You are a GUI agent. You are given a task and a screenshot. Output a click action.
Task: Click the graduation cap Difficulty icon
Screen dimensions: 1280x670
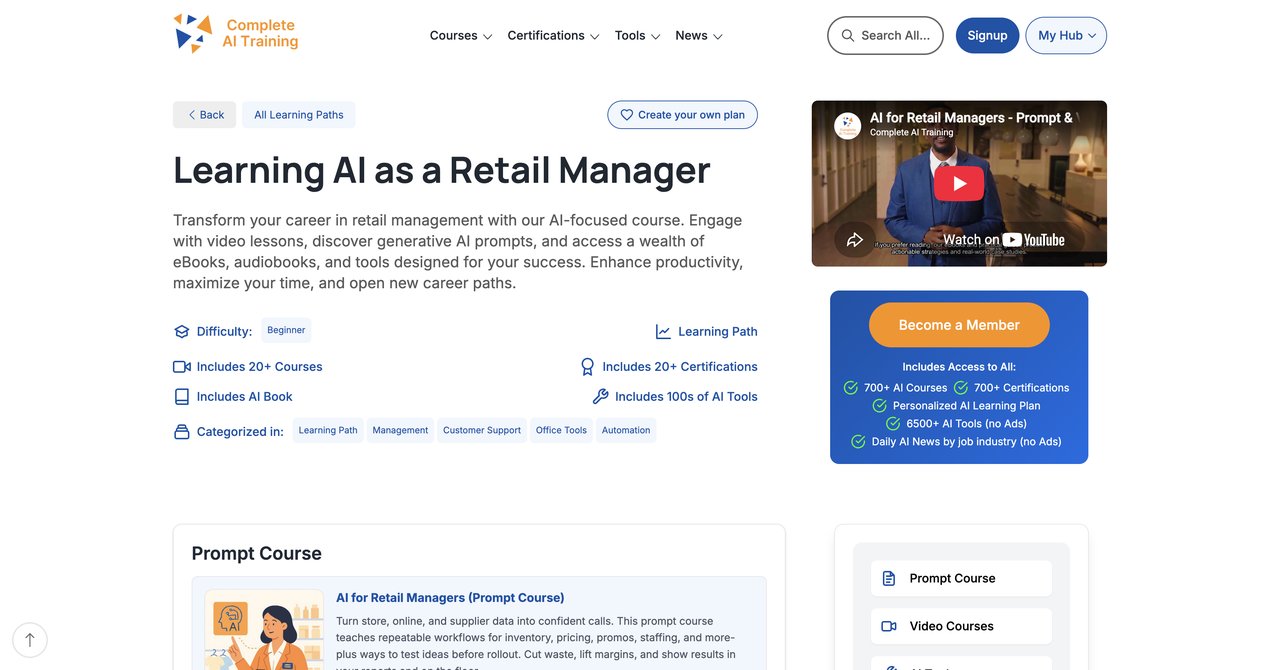click(x=181, y=332)
